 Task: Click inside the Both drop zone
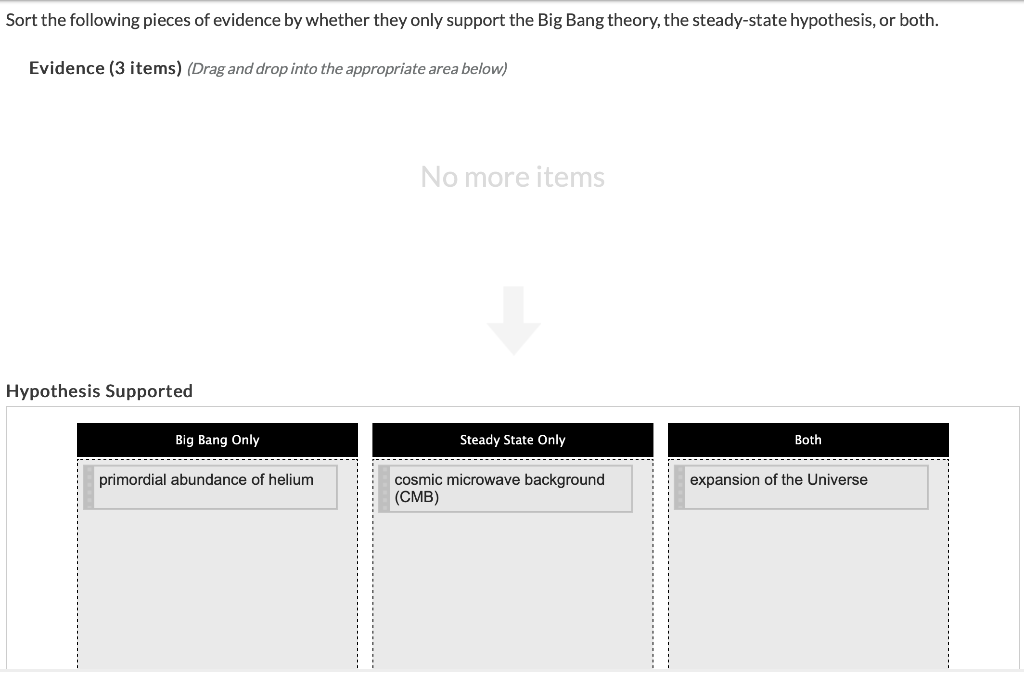(x=807, y=580)
